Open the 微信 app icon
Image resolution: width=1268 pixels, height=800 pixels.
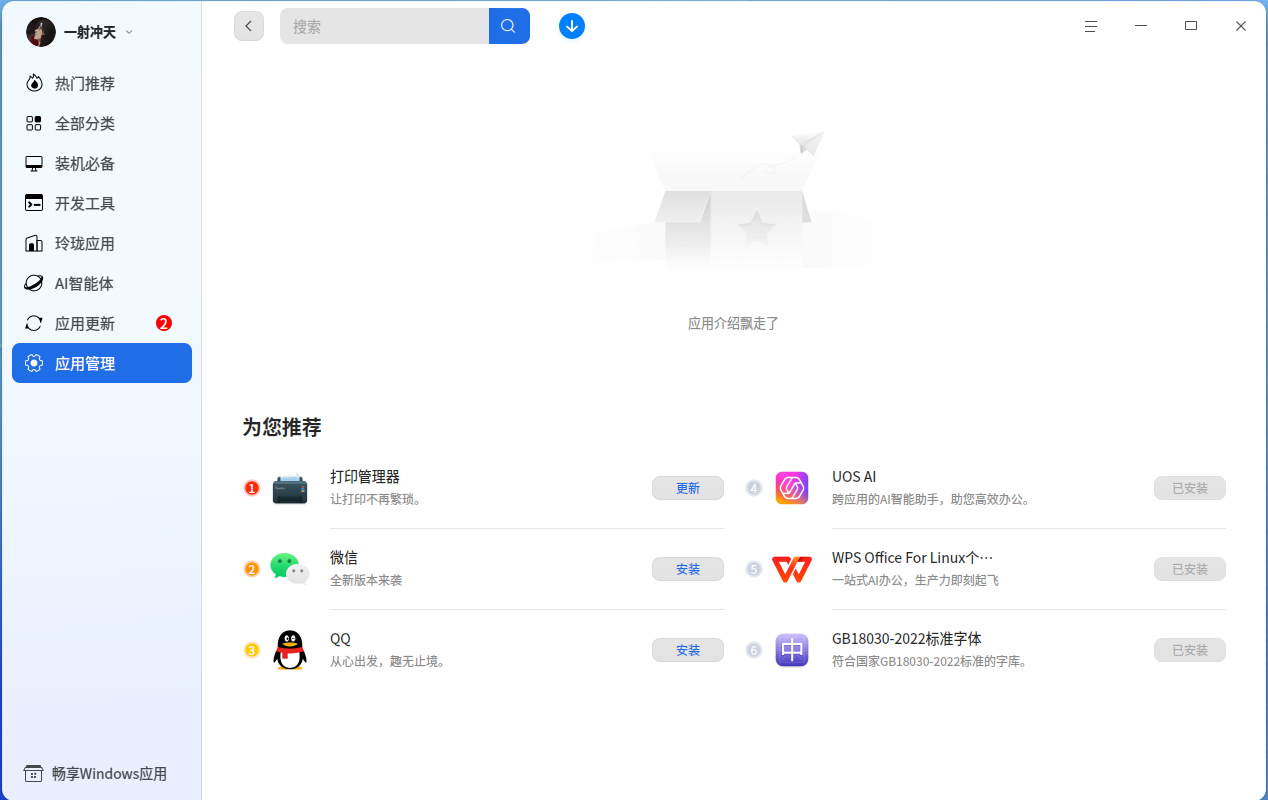point(289,568)
